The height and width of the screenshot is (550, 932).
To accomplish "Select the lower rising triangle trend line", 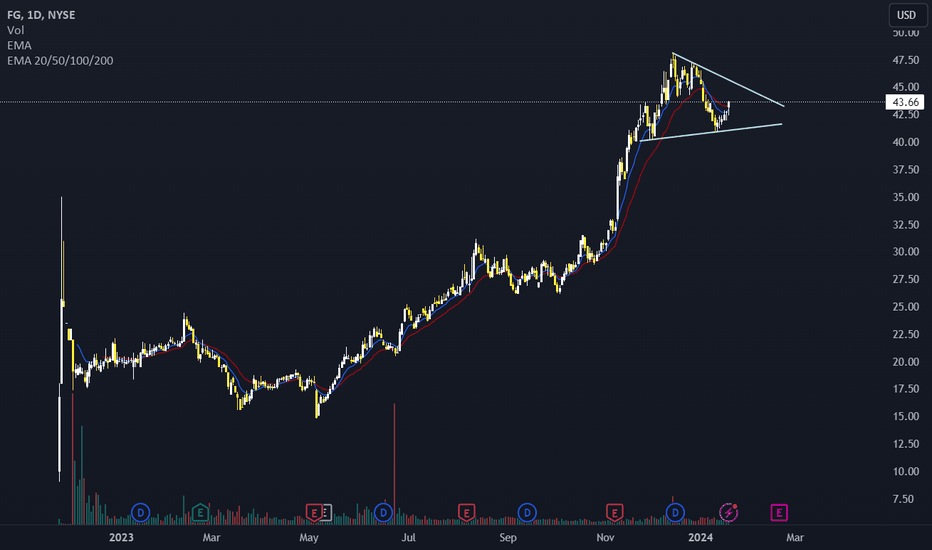I will (711, 132).
